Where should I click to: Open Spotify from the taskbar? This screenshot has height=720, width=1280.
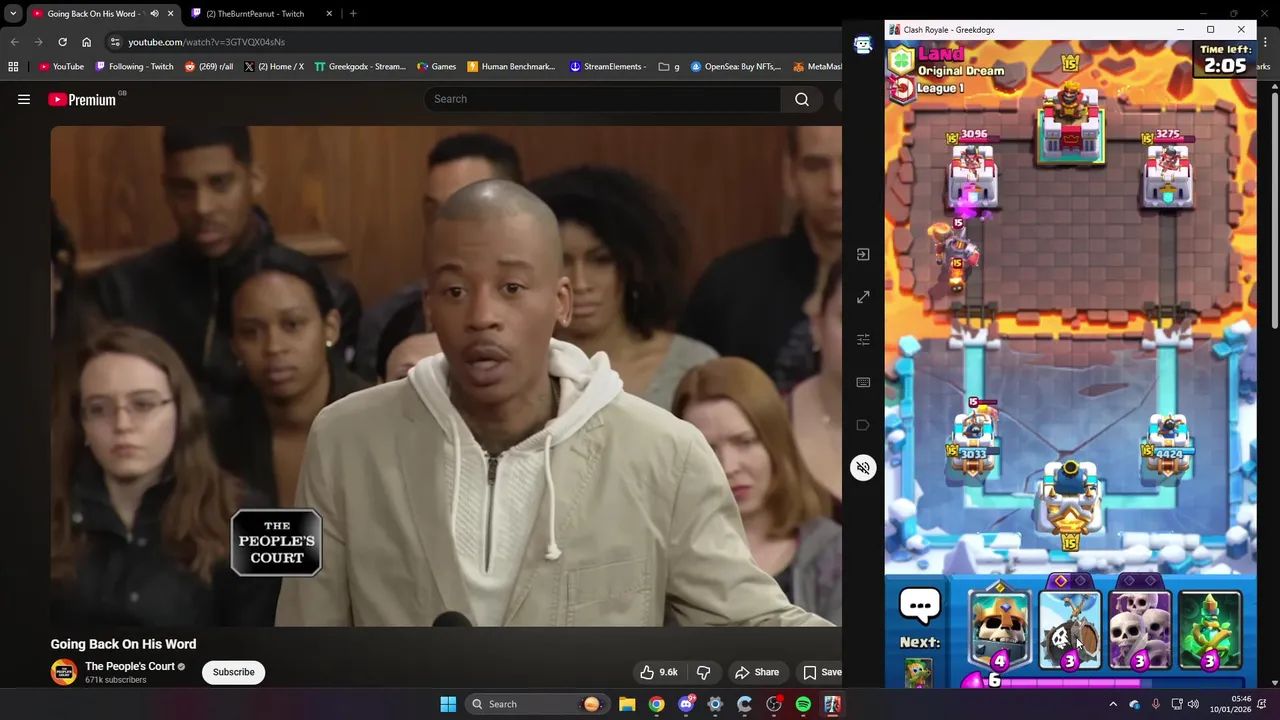point(803,704)
